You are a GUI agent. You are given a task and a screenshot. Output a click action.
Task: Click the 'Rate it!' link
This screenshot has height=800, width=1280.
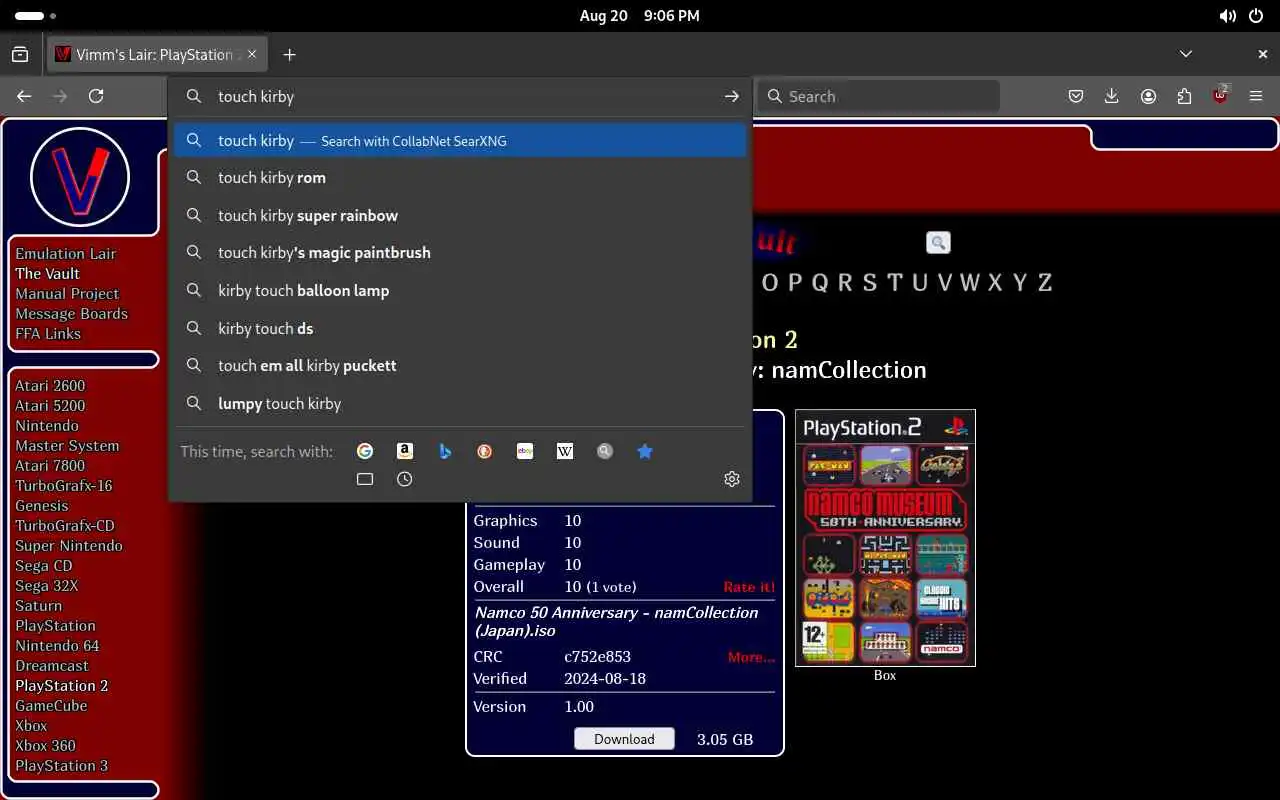point(749,587)
